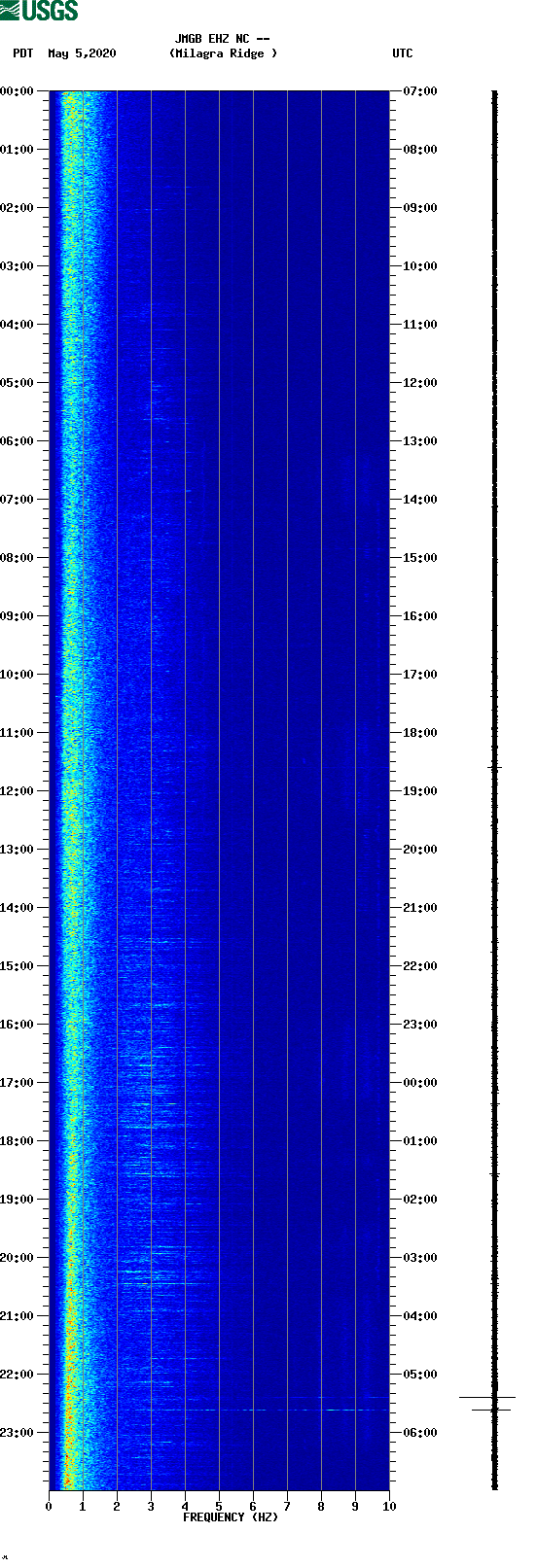Click the 06:00 PDT time label
Screen dimensions: 537x1568
[x=18, y=441]
